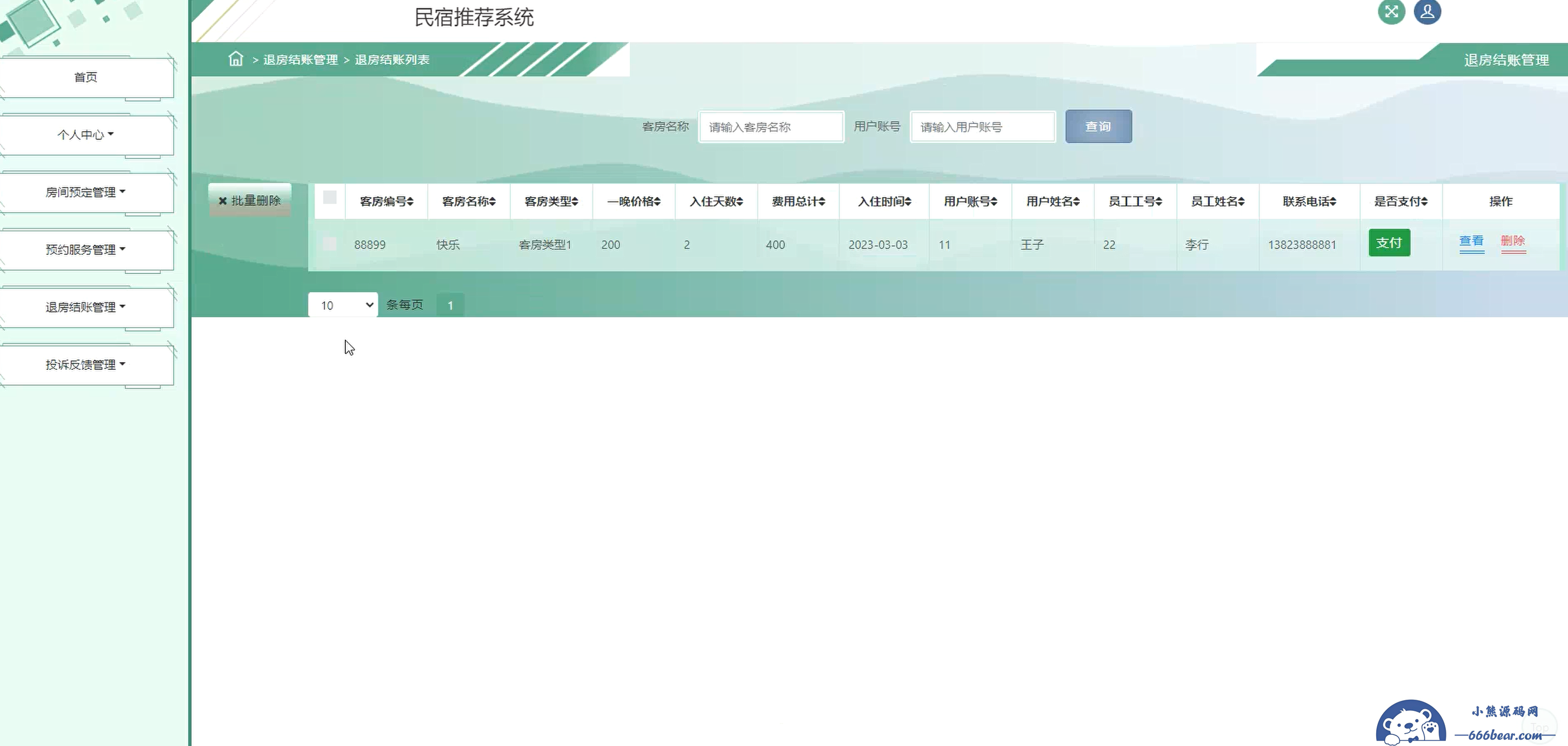Screen dimensions: 1568x746
Task: Focus the 用户账号 search field
Action: pyautogui.click(x=983, y=127)
